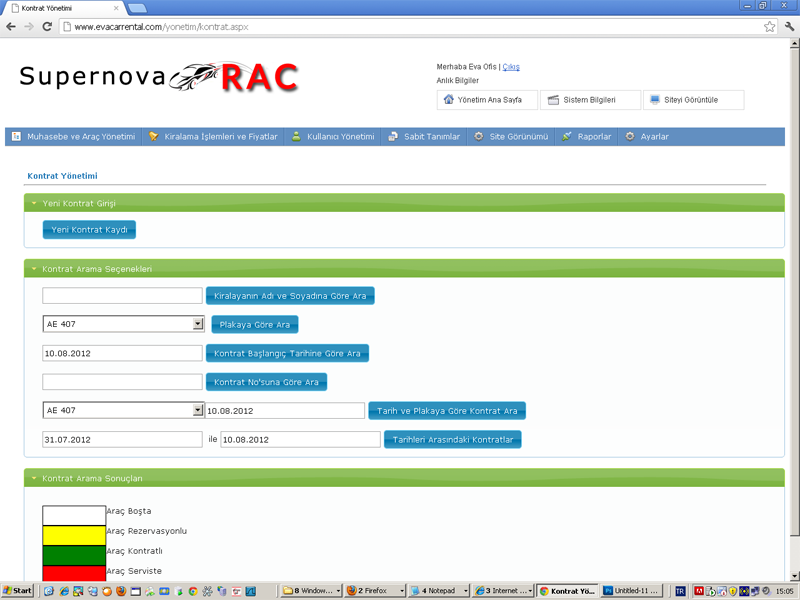The width and height of the screenshot is (800, 600).
Task: Expand the 2 Firefox taskbar group arrow
Action: pyautogui.click(x=402, y=591)
